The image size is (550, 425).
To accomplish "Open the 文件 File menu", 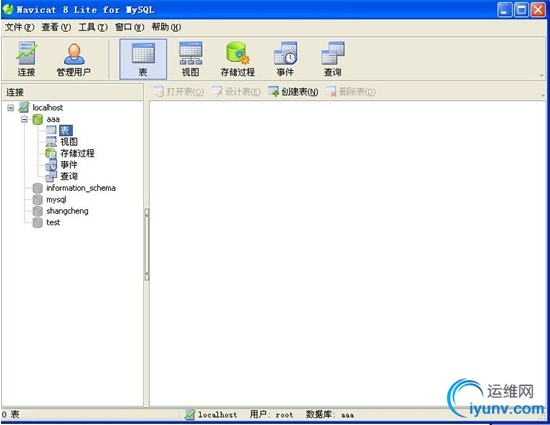I will click(20, 27).
